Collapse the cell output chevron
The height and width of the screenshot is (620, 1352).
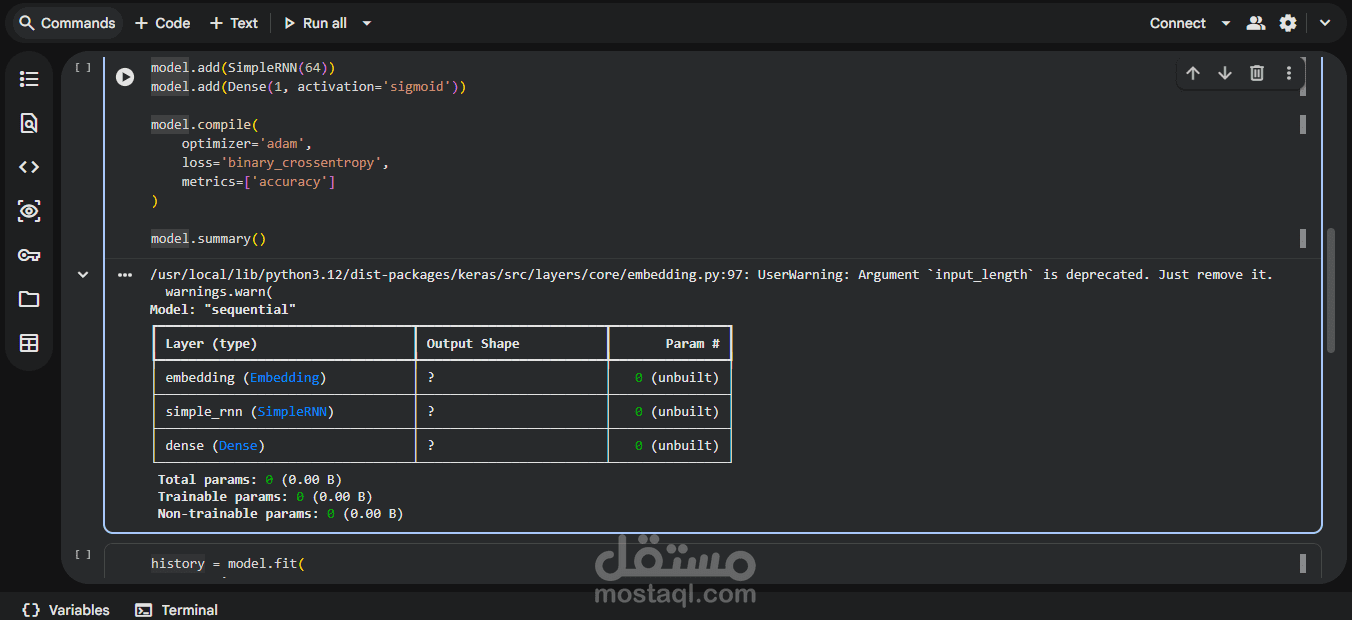[83, 274]
